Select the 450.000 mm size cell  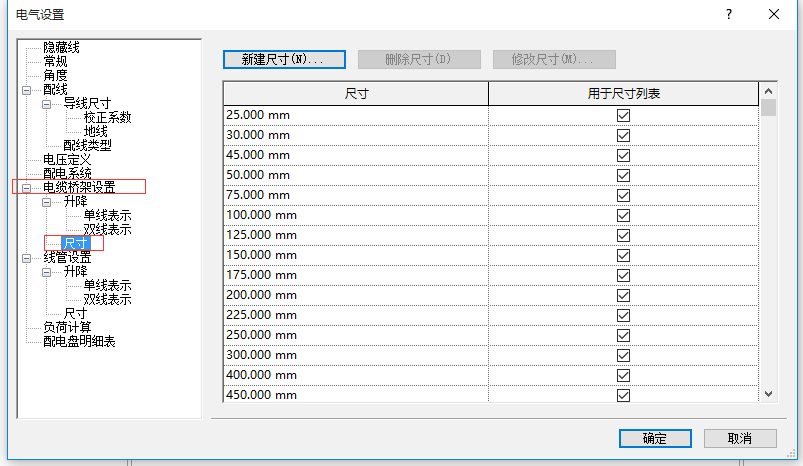click(x=356, y=394)
